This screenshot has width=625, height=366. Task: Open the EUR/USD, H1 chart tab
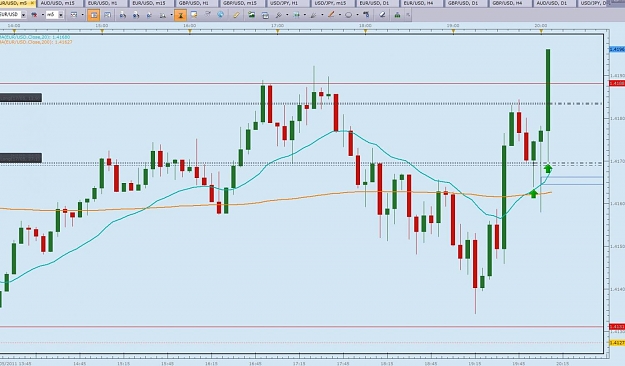pos(105,3)
